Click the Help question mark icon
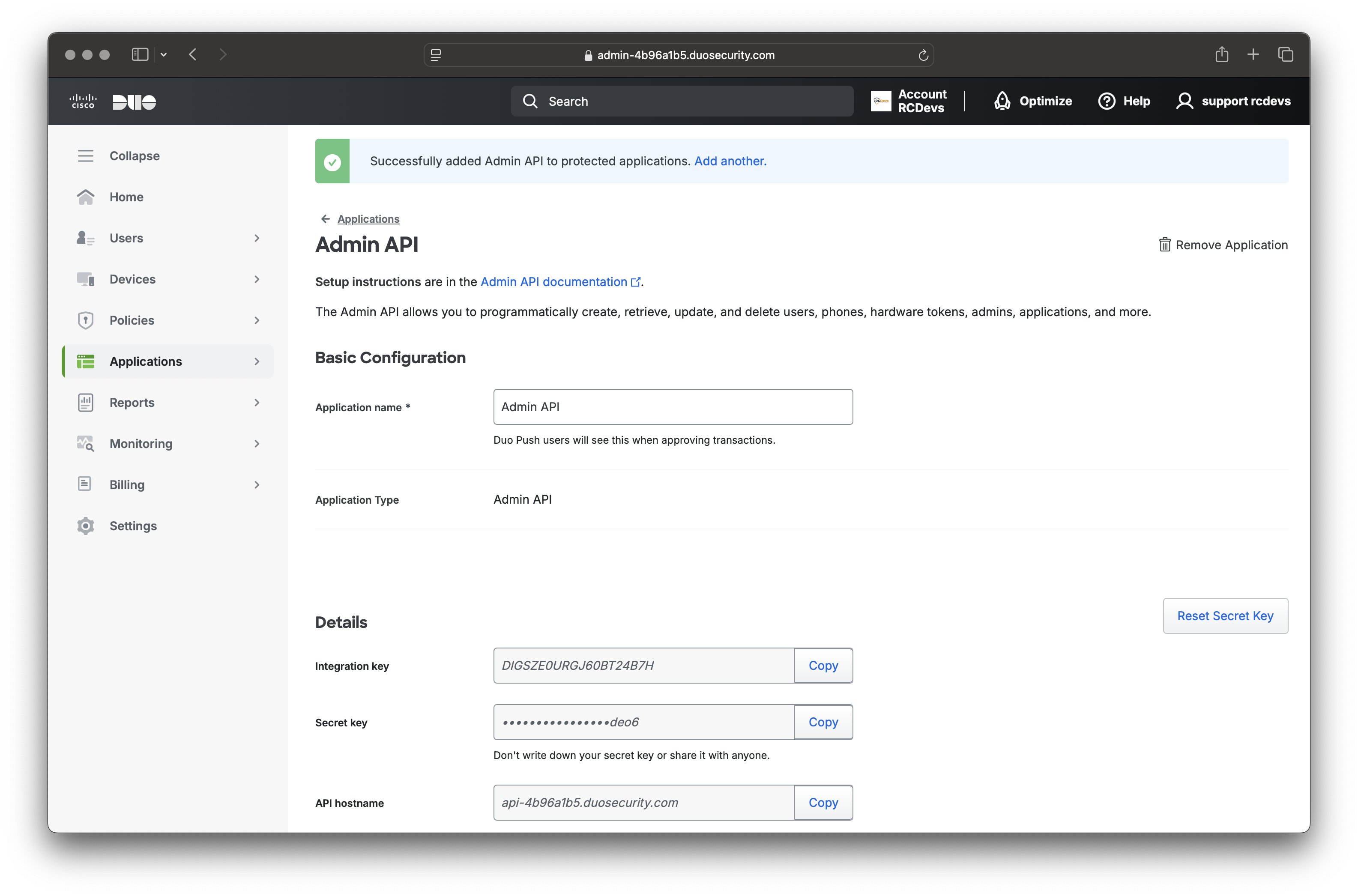The width and height of the screenshot is (1358, 896). pyautogui.click(x=1107, y=101)
